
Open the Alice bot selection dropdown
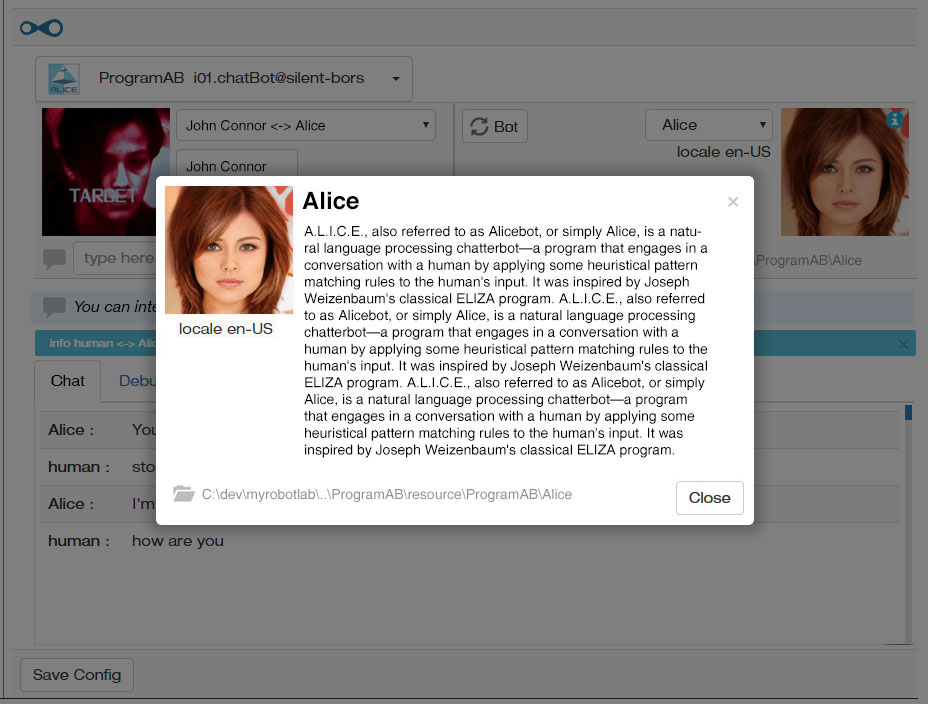708,125
